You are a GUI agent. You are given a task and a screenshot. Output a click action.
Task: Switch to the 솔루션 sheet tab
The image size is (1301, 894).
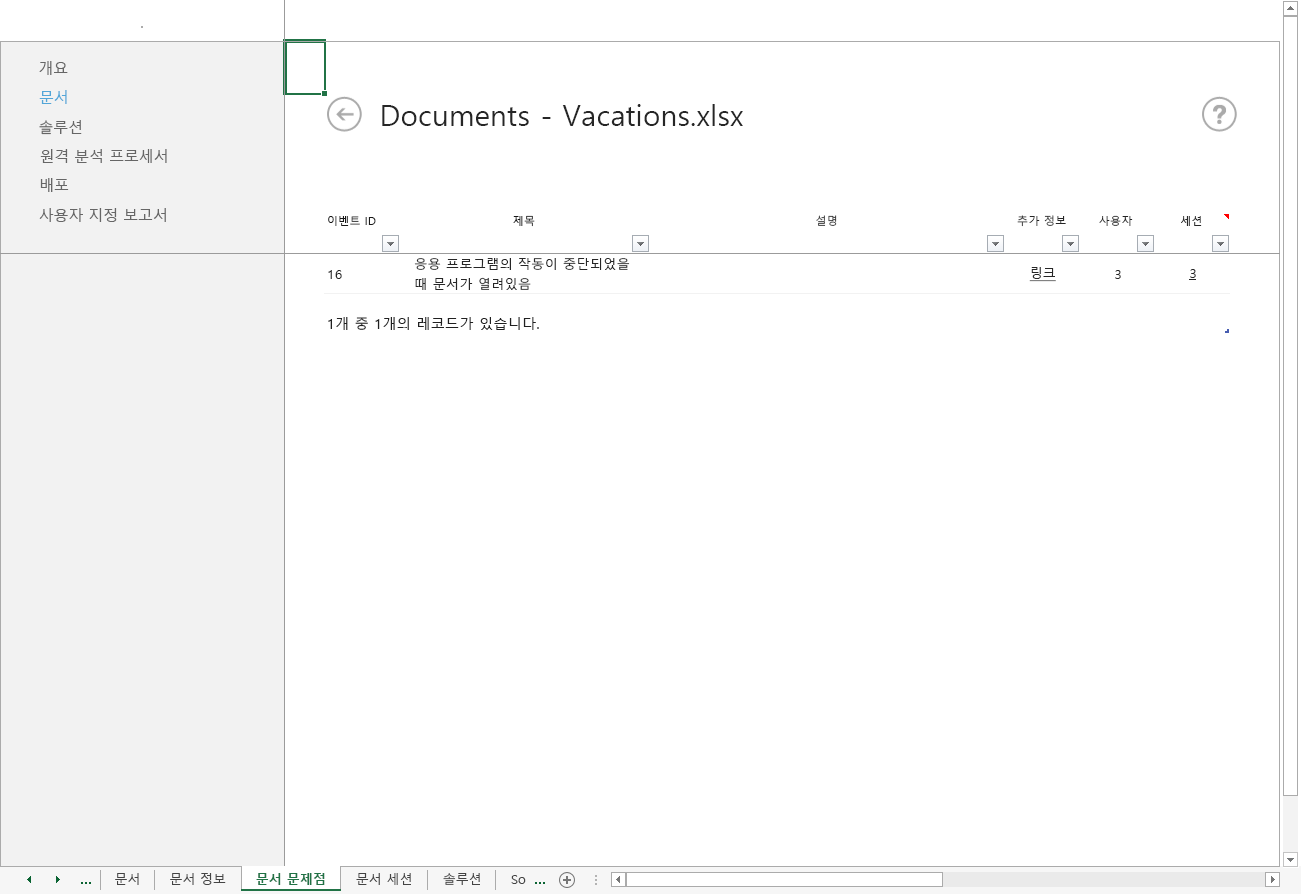pyautogui.click(x=462, y=880)
